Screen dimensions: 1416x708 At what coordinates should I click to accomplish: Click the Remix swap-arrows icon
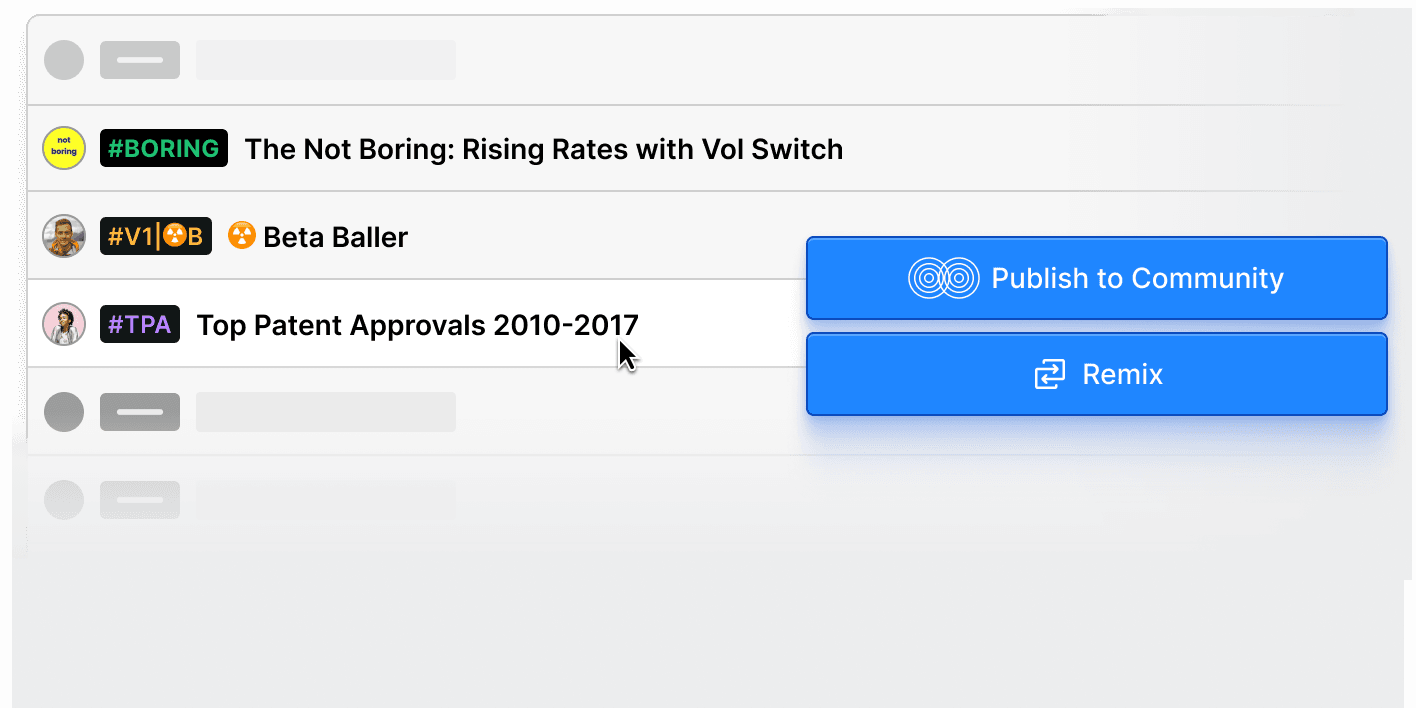[x=1049, y=375]
